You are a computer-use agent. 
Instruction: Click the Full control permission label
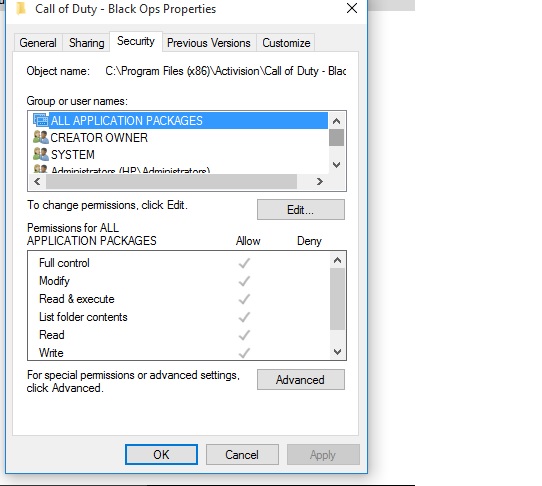click(x=64, y=263)
